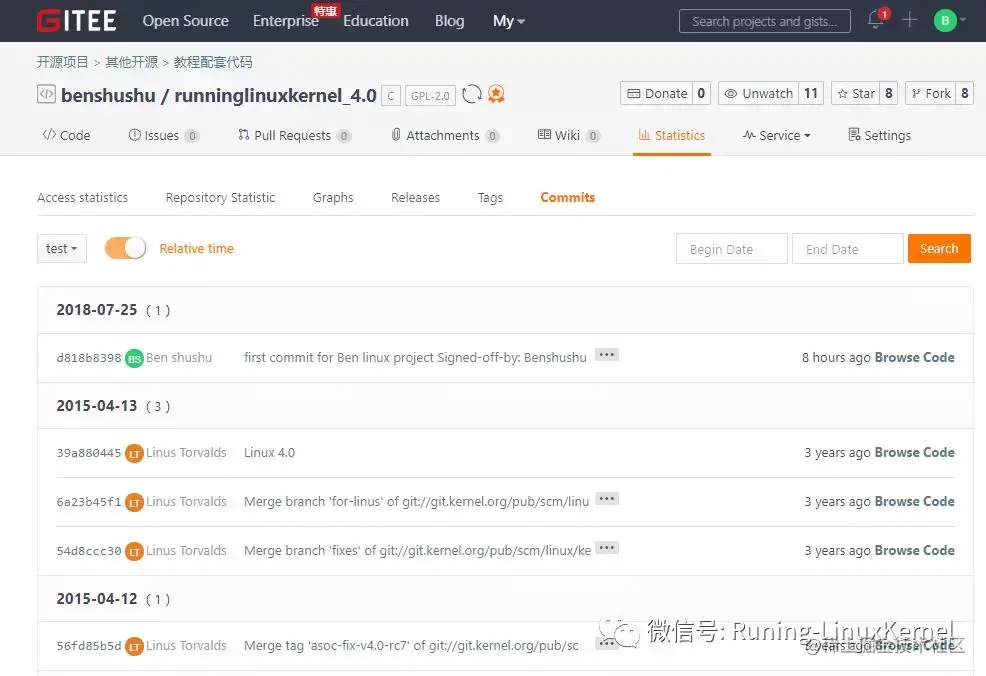The image size is (986, 676).
Task: Click the circular sync icon by GPL-2.0
Action: click(472, 94)
